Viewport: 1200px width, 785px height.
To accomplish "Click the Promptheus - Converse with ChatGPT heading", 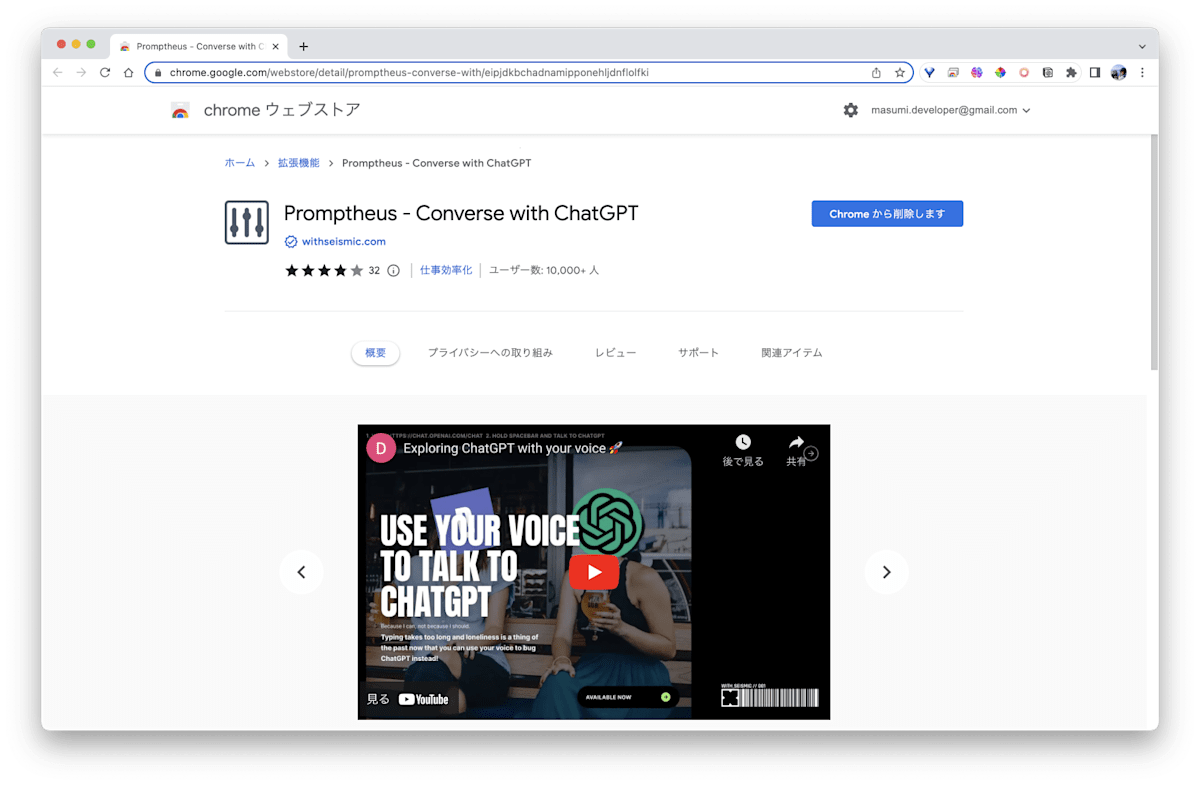I will tap(461, 213).
